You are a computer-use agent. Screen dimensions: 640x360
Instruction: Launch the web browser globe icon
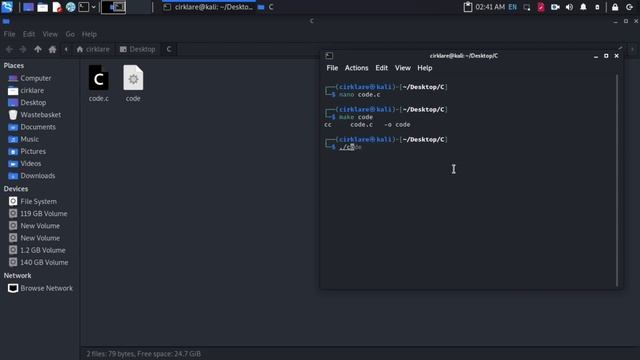coord(71,7)
